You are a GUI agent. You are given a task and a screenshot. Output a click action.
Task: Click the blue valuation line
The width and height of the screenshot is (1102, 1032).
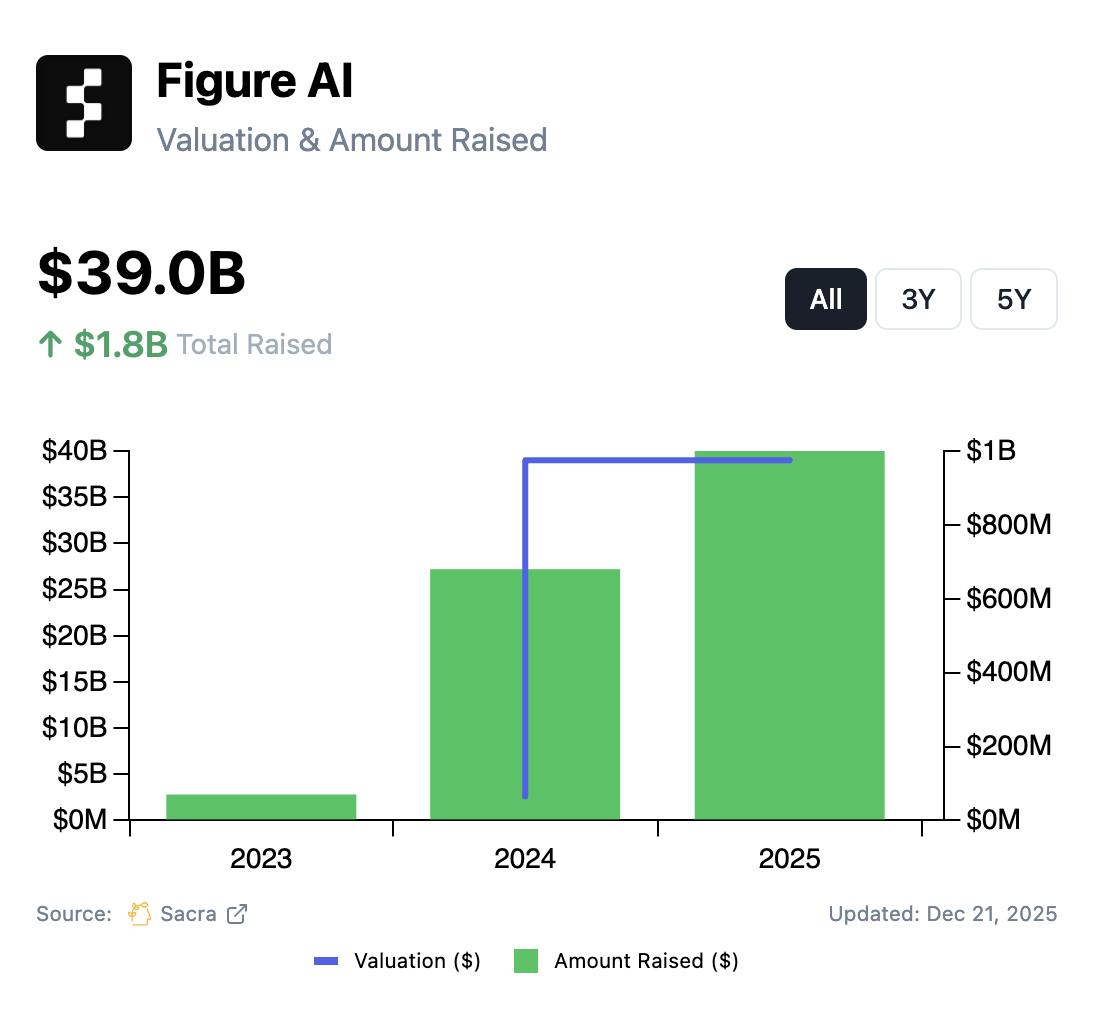pyautogui.click(x=525, y=620)
